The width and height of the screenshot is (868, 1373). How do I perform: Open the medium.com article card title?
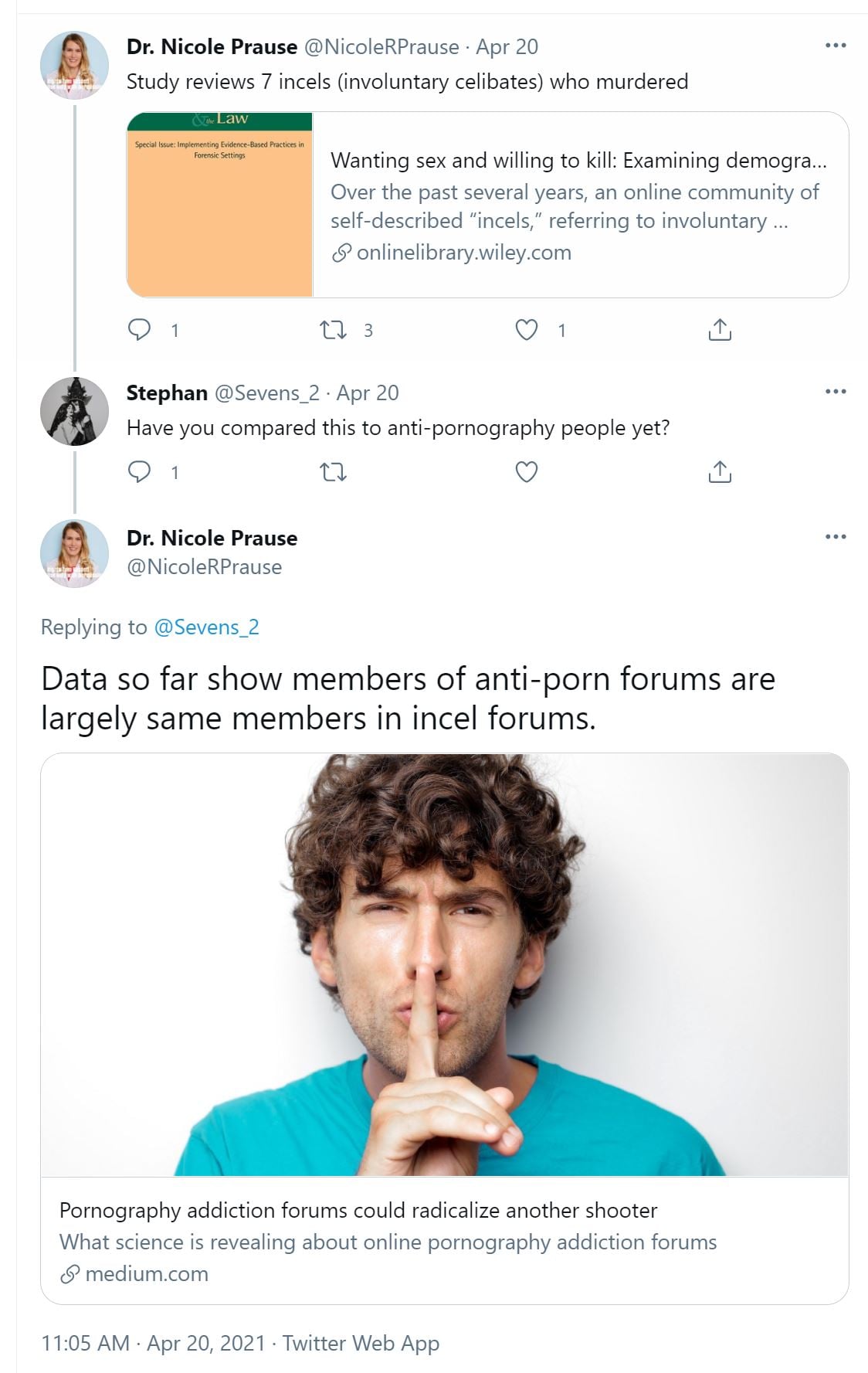point(358,1210)
